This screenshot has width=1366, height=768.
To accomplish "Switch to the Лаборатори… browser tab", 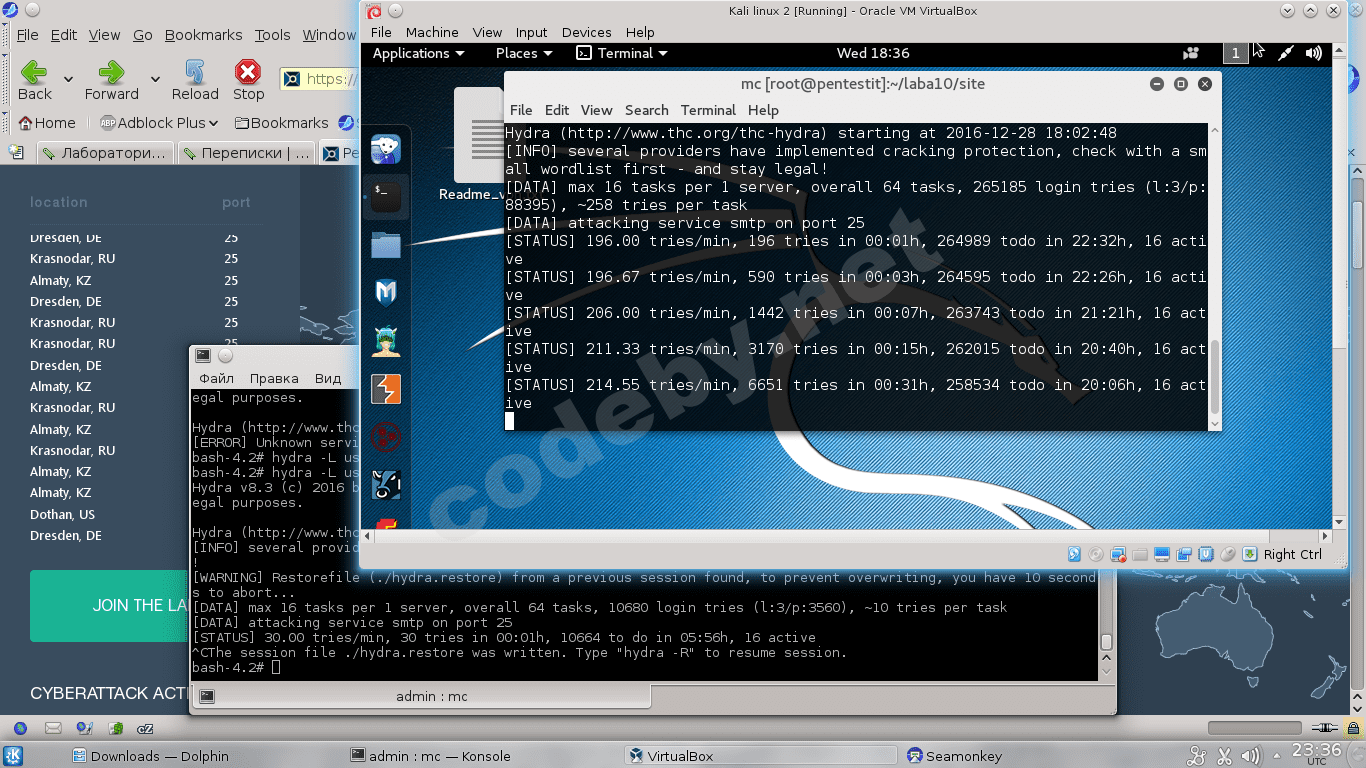I will (x=105, y=153).
